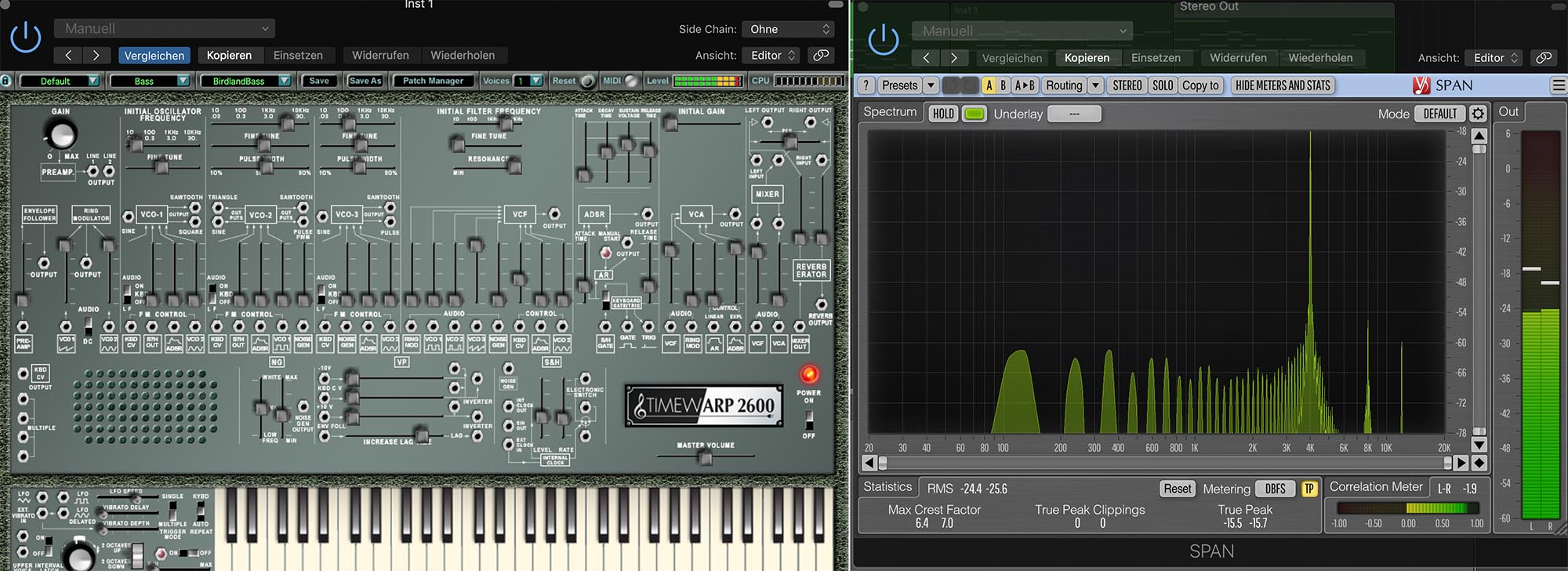Click Vergleichen in Inst 1 window
This screenshot has height=571, width=1568.
click(154, 55)
